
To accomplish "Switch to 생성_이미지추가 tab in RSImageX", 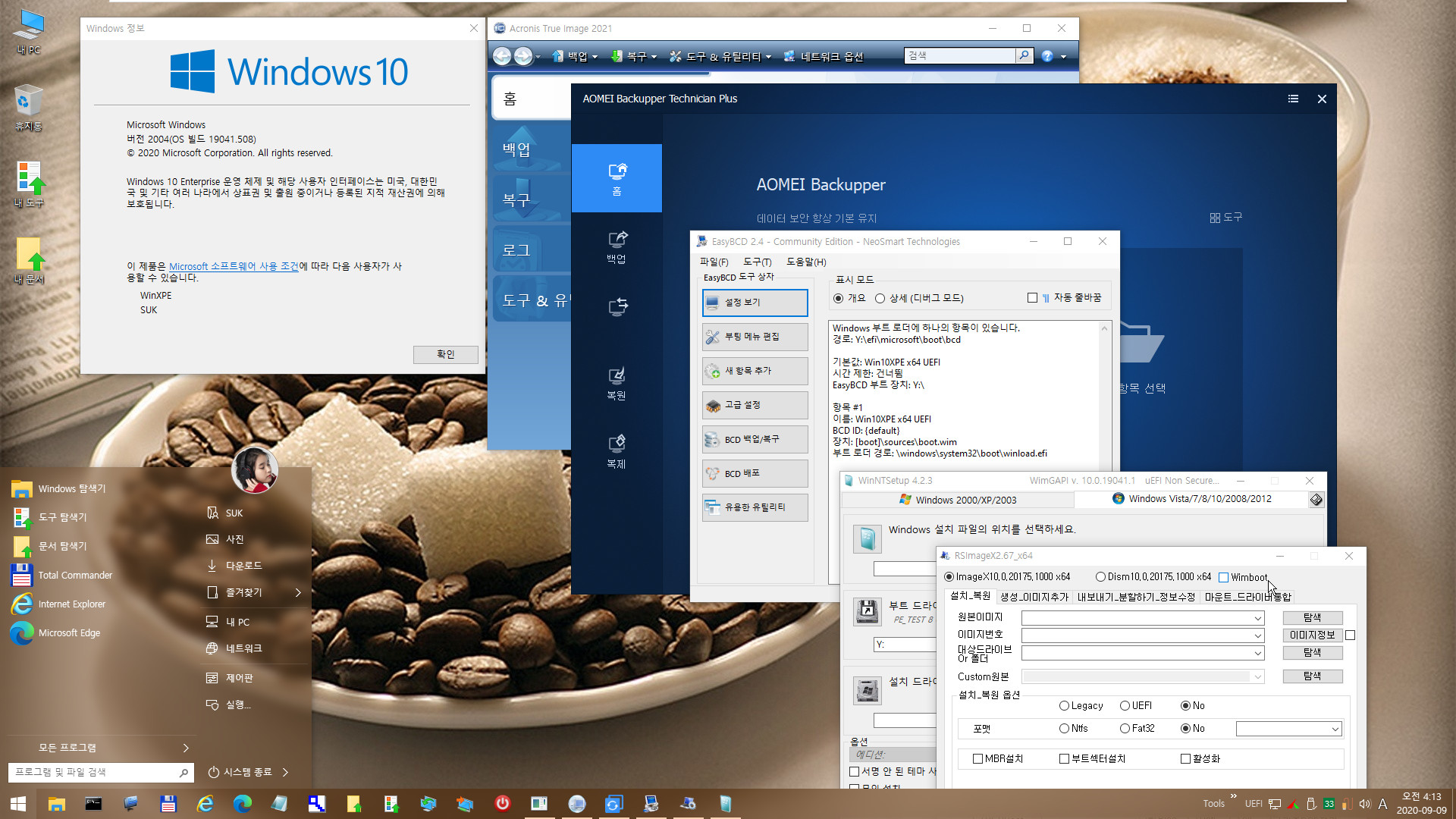I will coord(1034,598).
